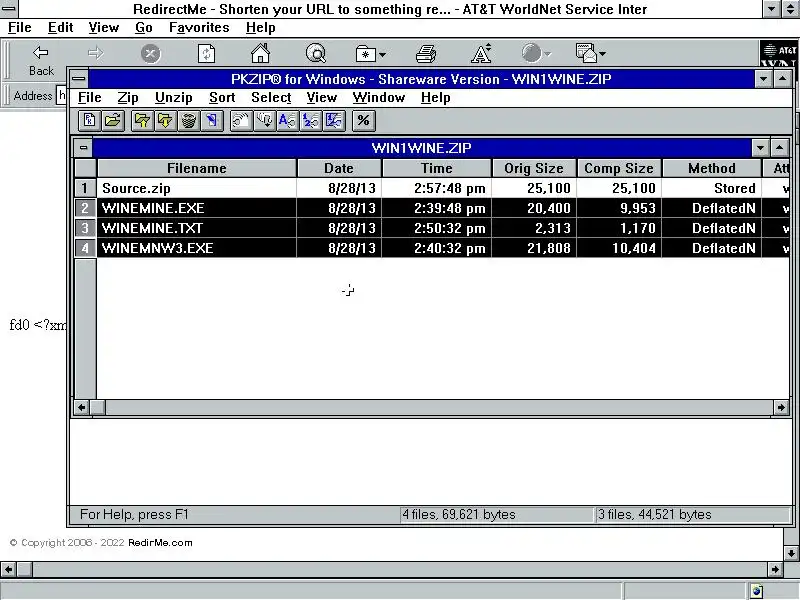The height and width of the screenshot is (600, 800).
Task: Open the PKZIP window control menu box
Action: coord(78,79)
